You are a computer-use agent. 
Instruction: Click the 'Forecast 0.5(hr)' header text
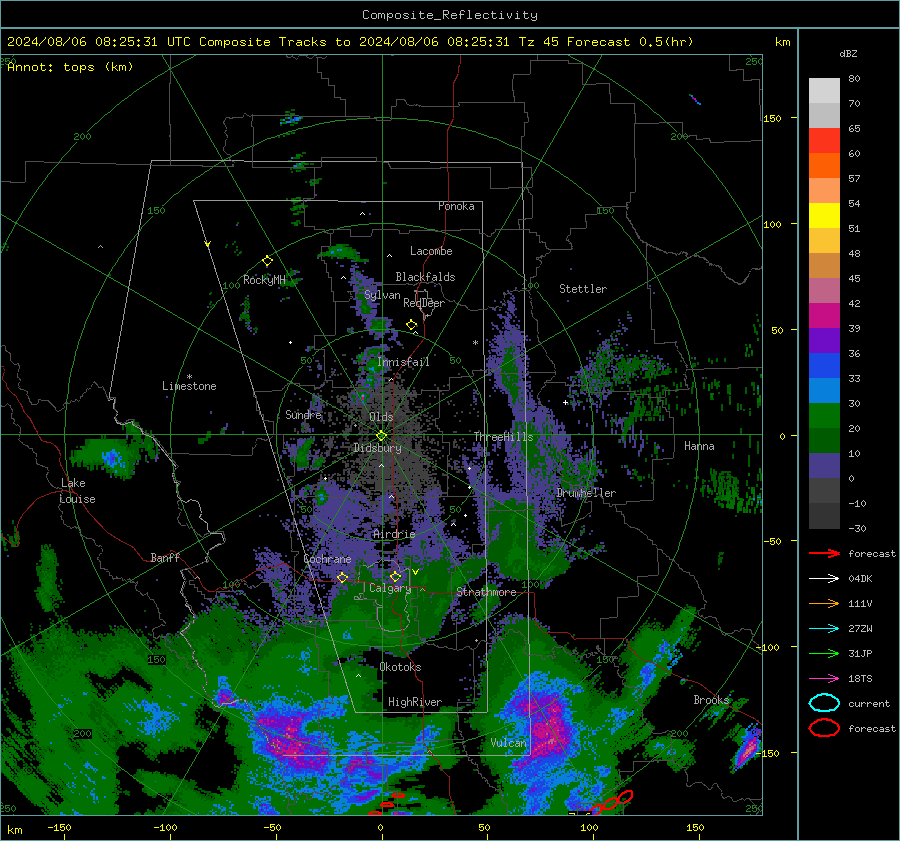coord(630,42)
